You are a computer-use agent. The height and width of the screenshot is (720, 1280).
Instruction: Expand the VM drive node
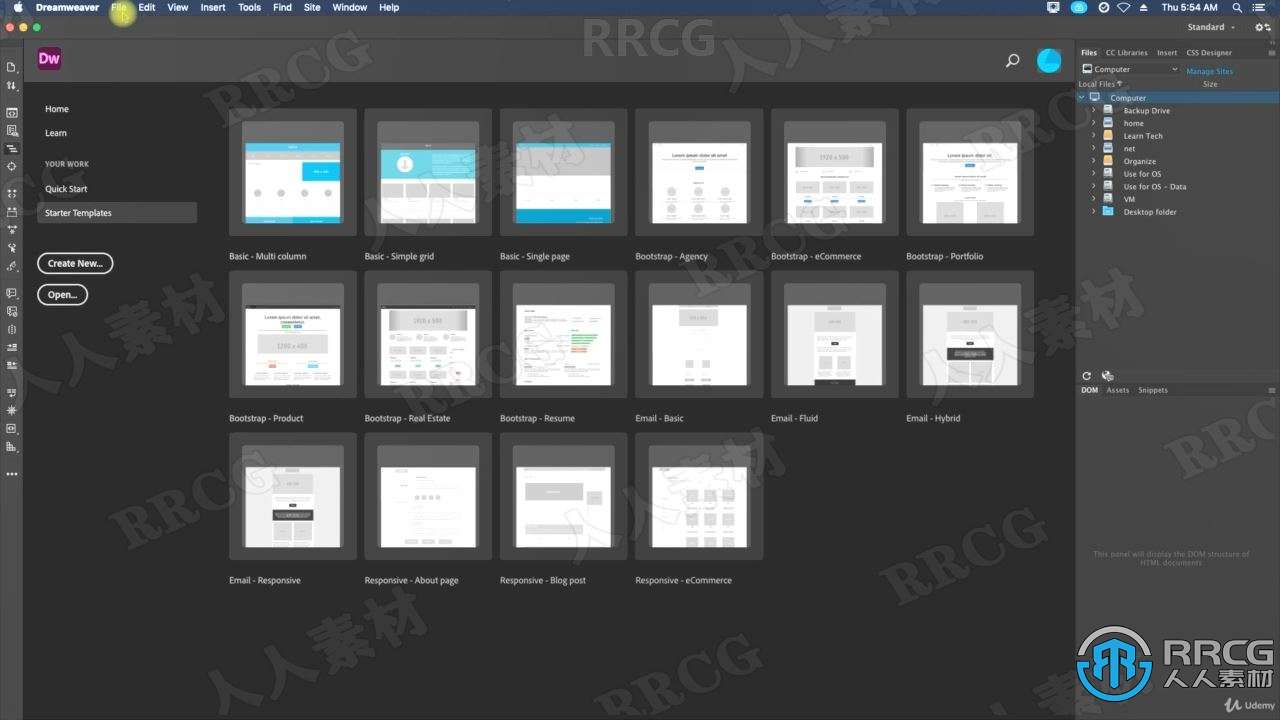click(1093, 199)
